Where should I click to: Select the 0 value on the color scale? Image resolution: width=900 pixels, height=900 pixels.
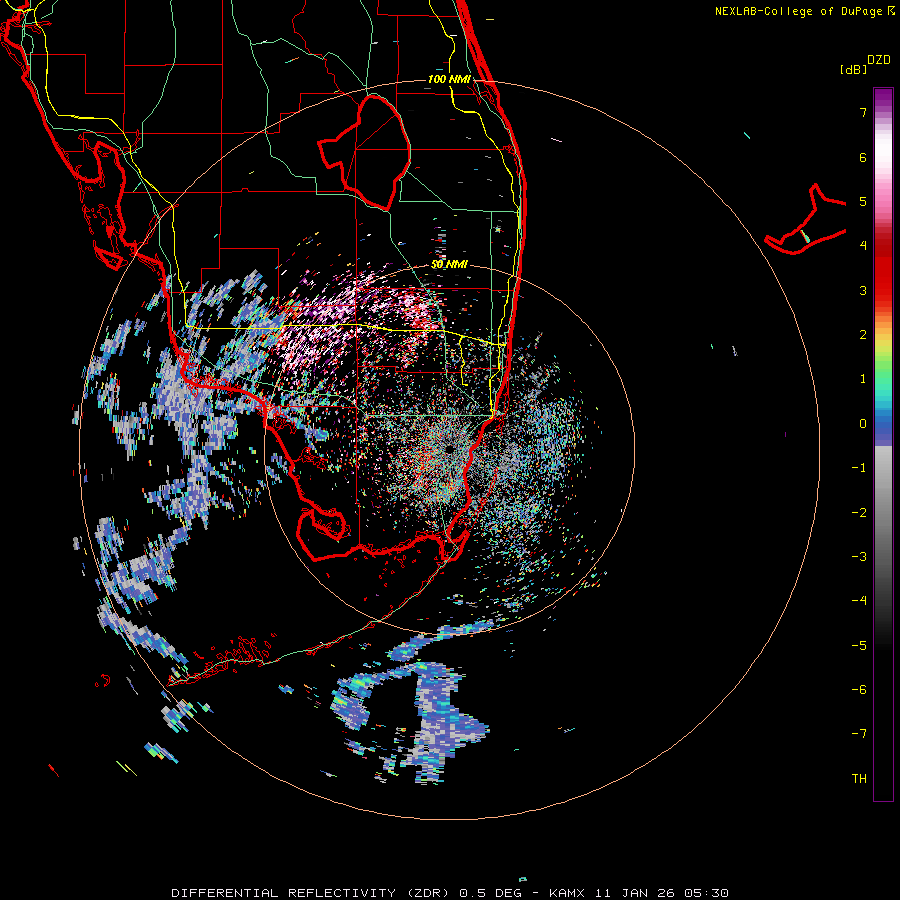coord(863,424)
